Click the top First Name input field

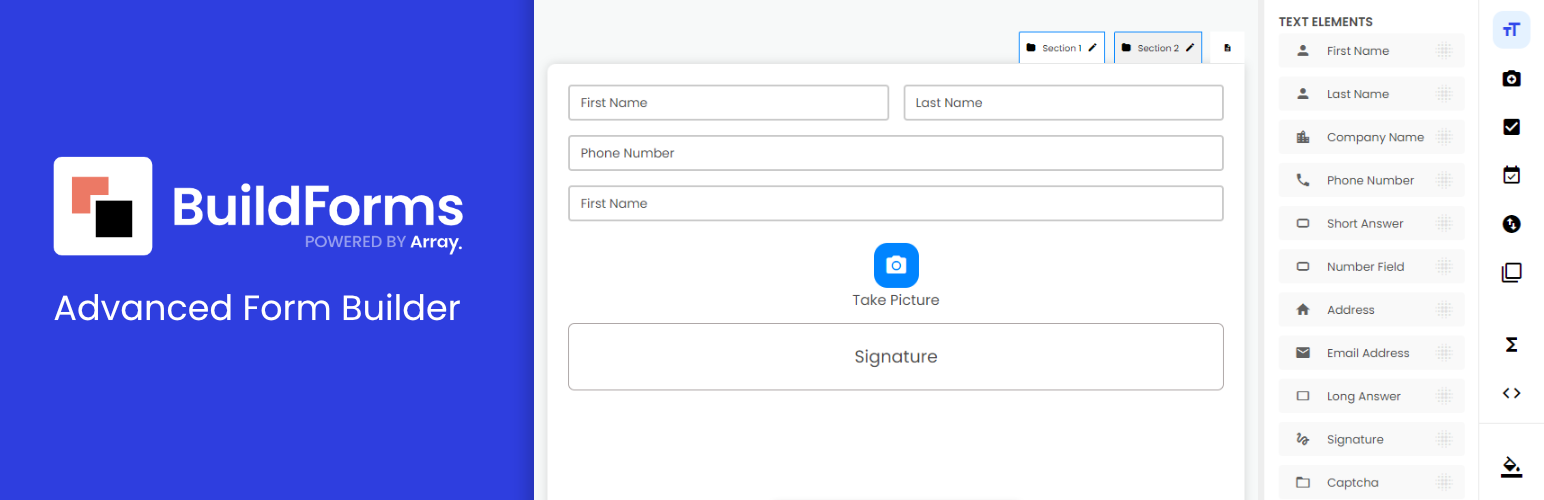pos(728,103)
